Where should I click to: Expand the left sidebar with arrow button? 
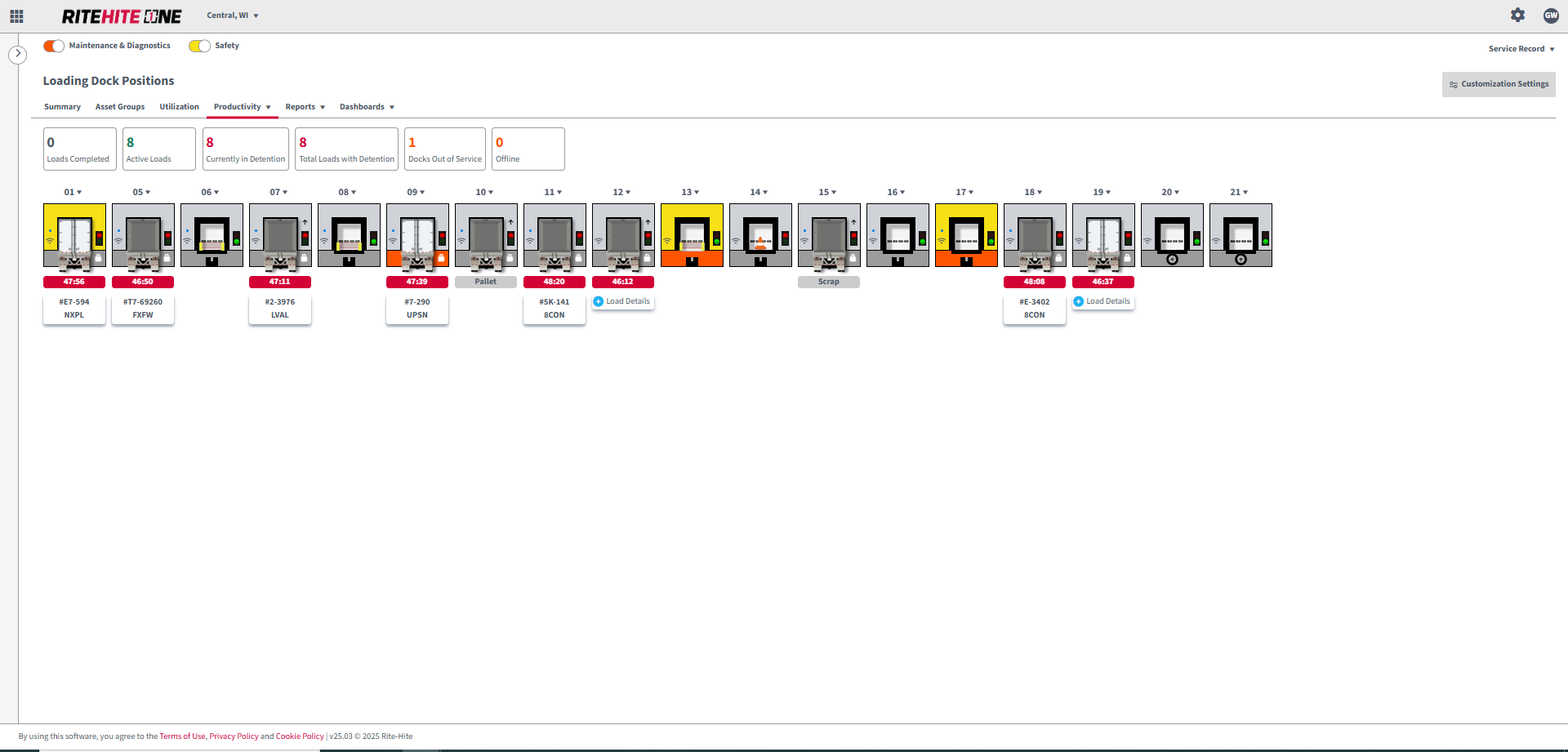(x=17, y=55)
